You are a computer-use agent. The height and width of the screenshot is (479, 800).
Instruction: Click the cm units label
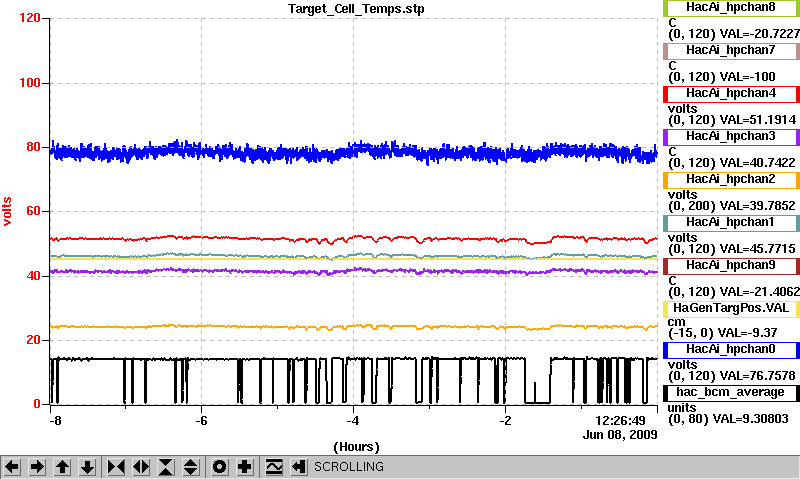[x=677, y=322]
